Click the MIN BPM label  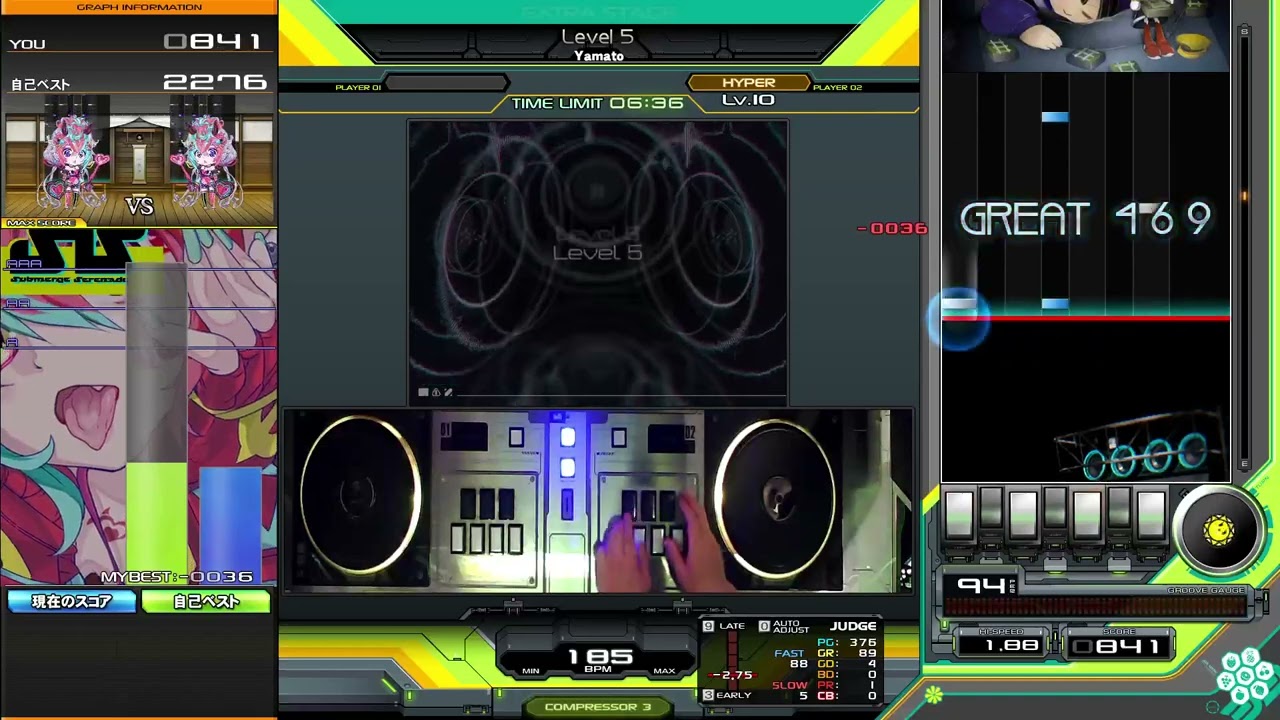tap(531, 671)
